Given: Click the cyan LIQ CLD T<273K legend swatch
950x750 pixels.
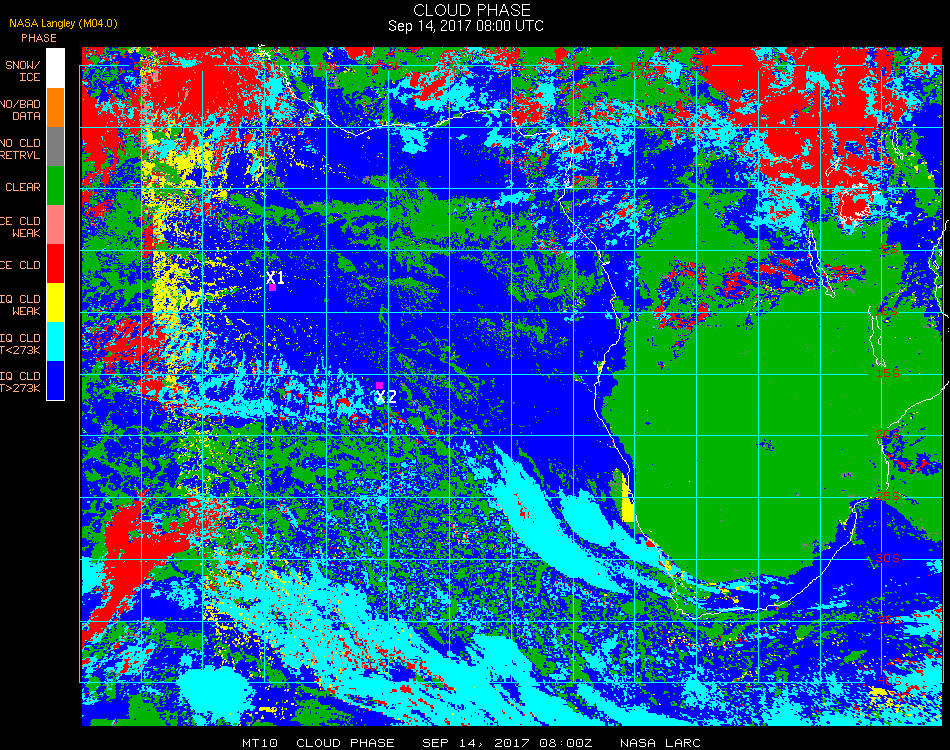Looking at the screenshot, I should (x=55, y=342).
